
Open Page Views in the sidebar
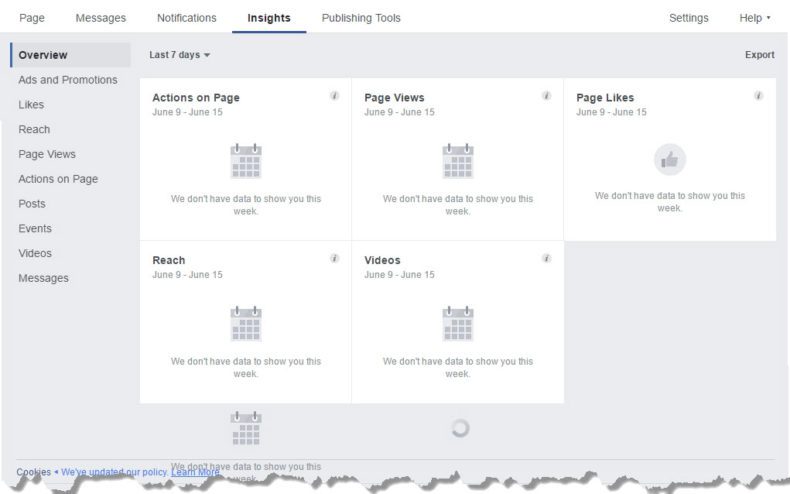coord(47,154)
